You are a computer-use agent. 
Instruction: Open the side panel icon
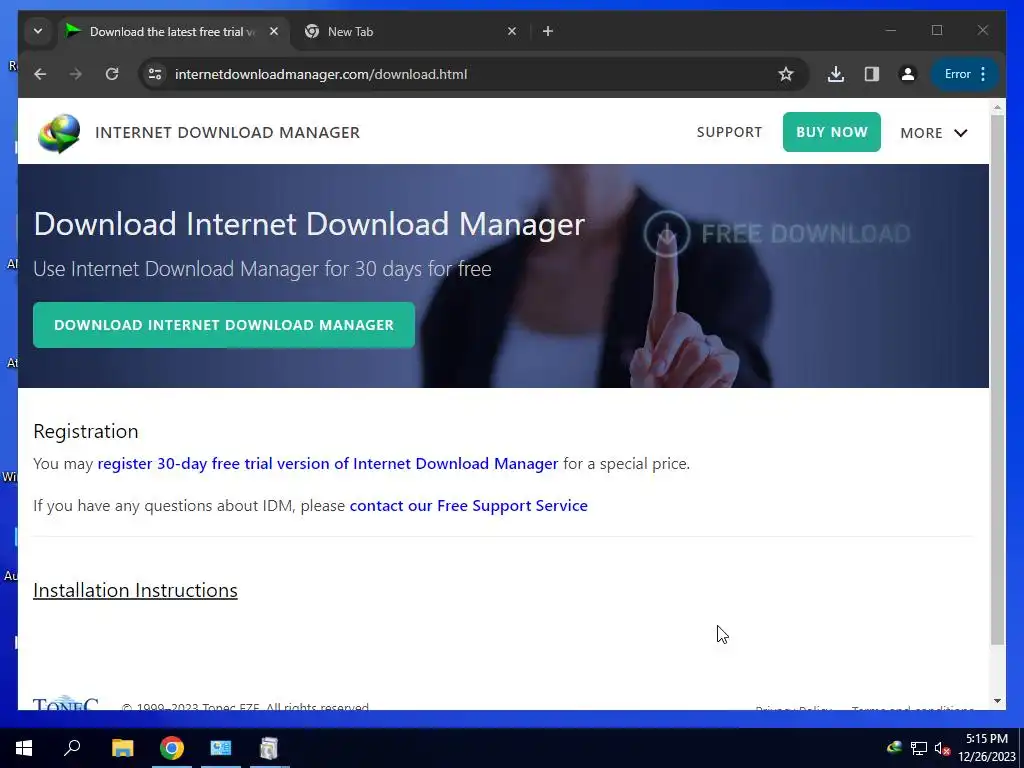point(872,74)
